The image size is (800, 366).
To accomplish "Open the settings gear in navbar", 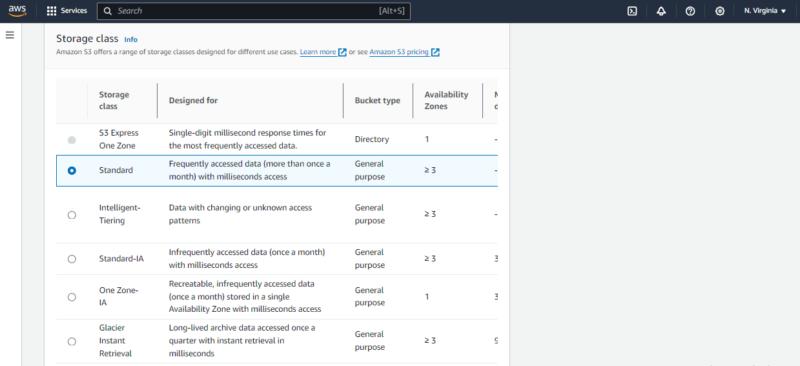I will point(719,11).
